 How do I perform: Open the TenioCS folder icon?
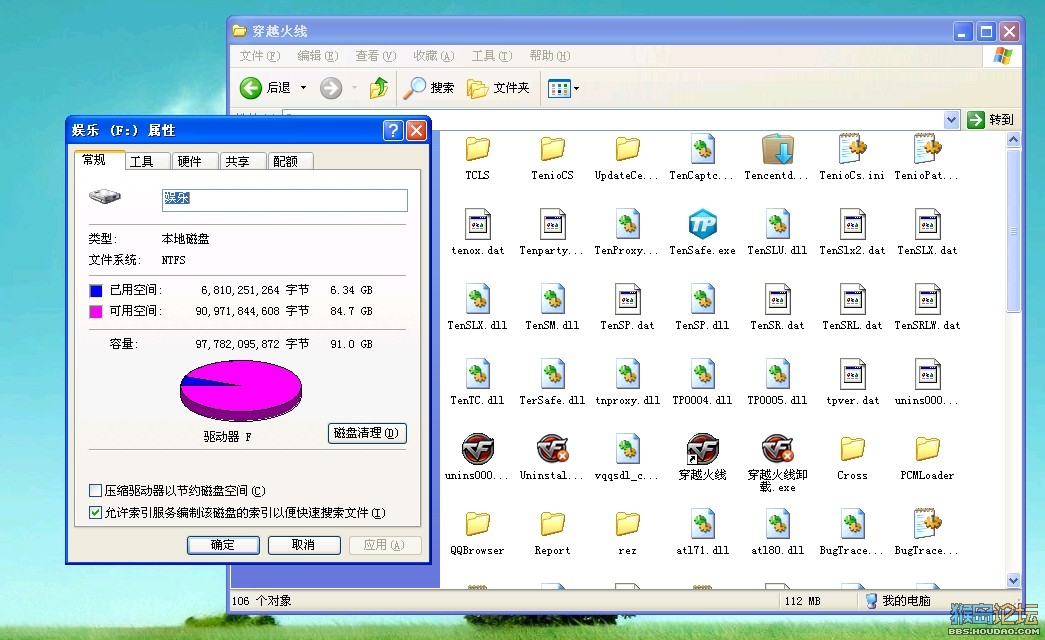coord(552,149)
